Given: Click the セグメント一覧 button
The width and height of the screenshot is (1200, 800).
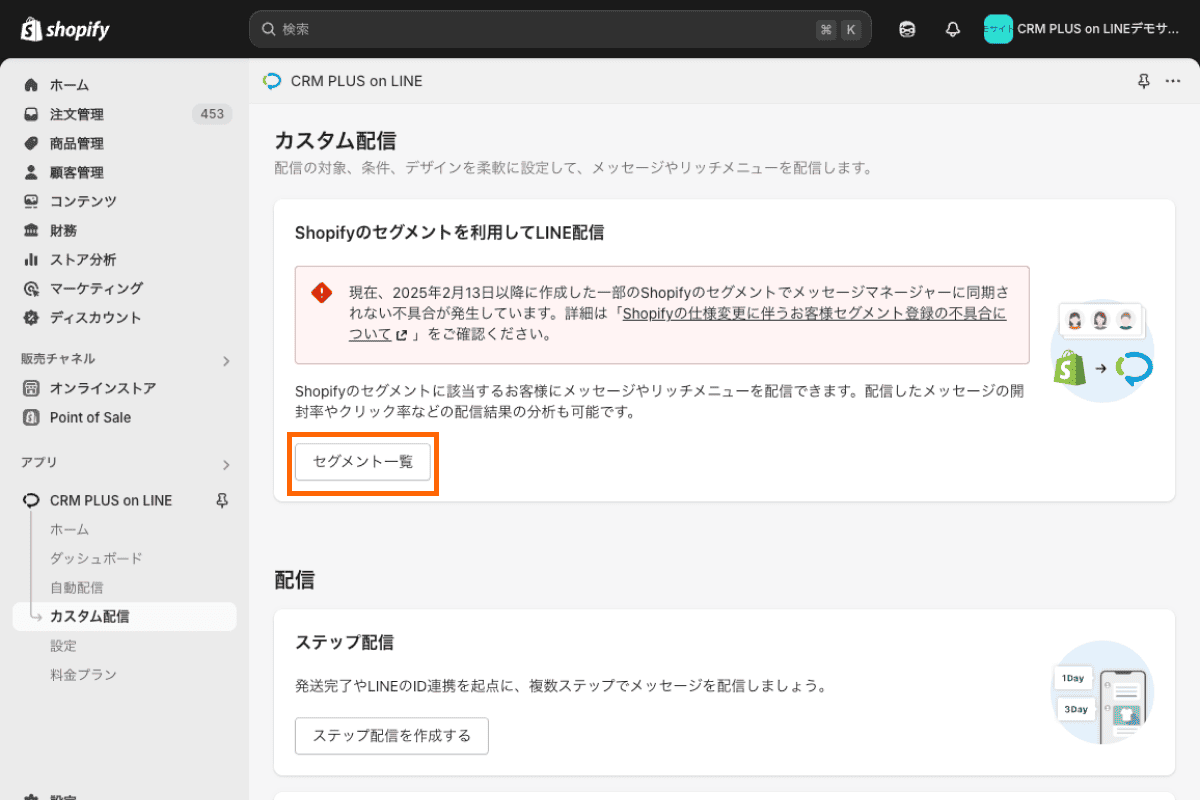Looking at the screenshot, I should click(363, 462).
